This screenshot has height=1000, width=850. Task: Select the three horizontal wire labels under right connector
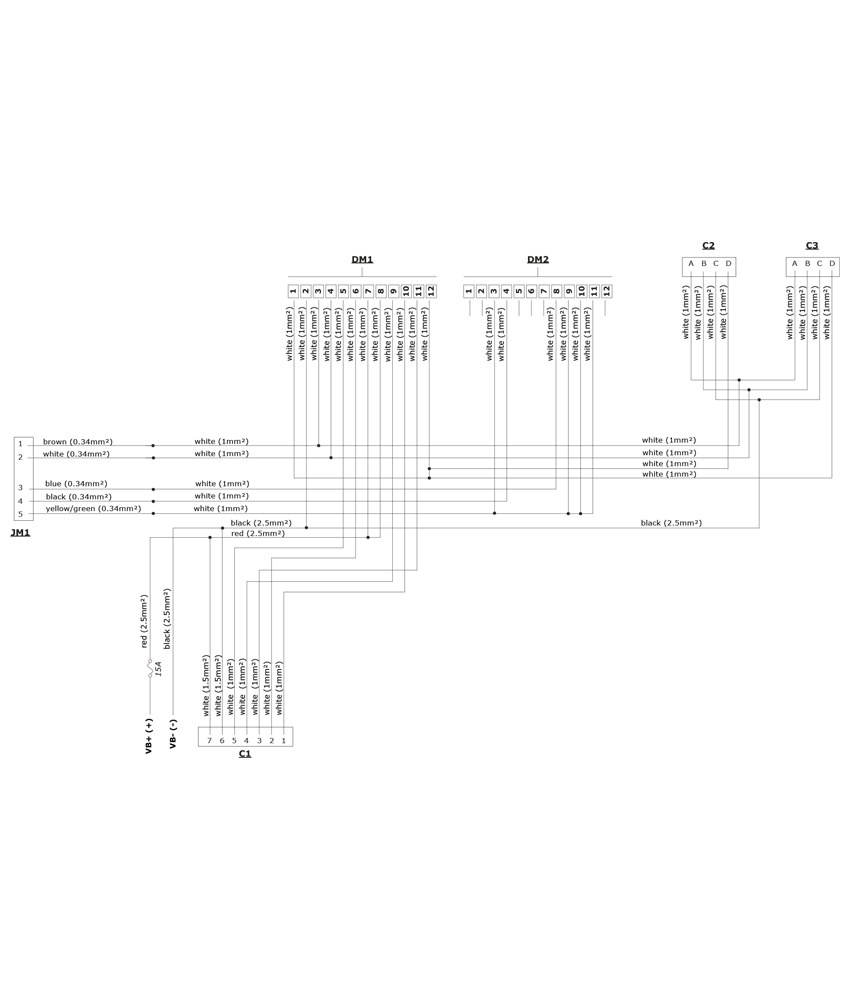coord(668,463)
